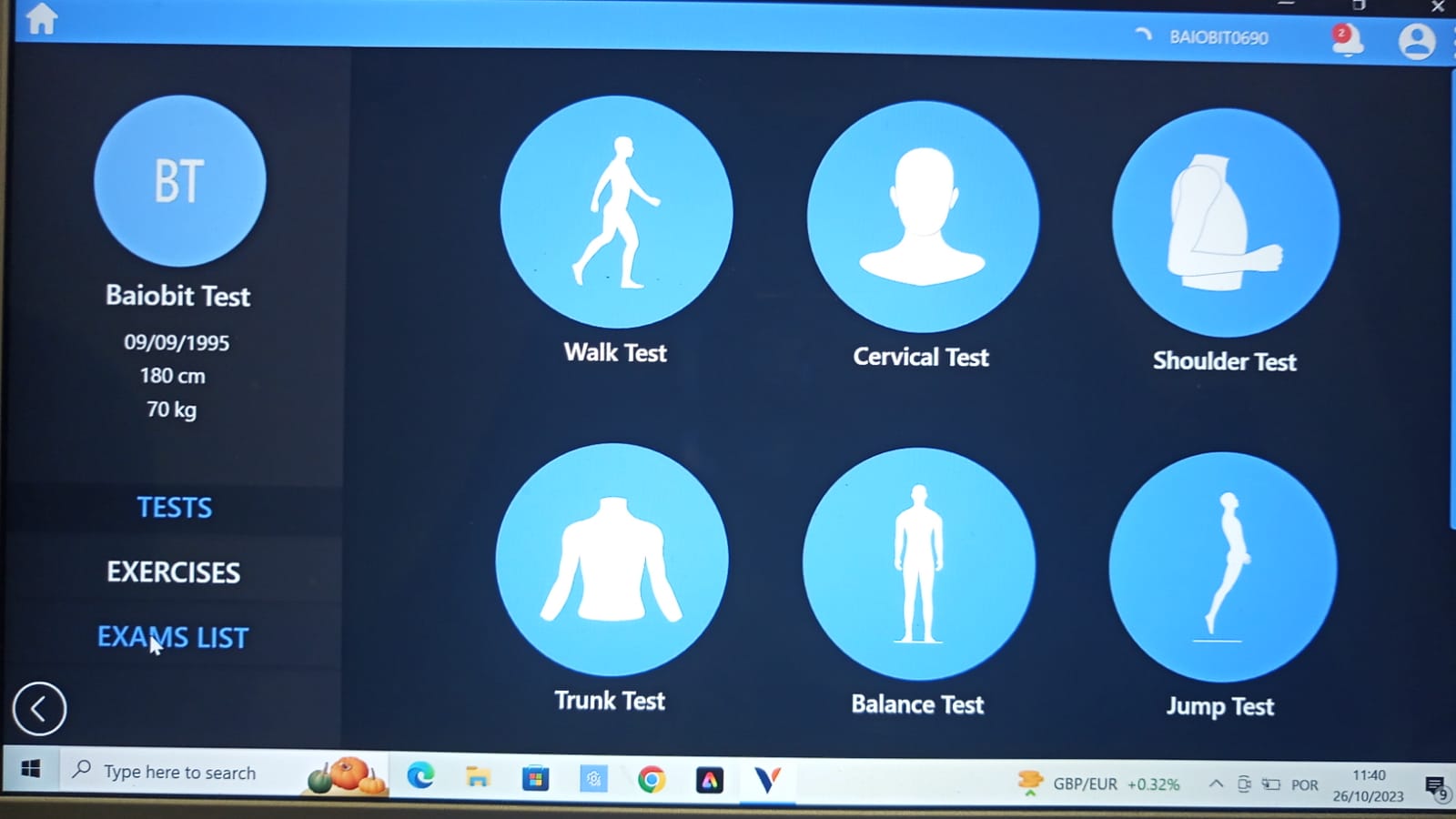Launch the Trunk Test
The height and width of the screenshot is (819, 1456).
click(x=612, y=559)
